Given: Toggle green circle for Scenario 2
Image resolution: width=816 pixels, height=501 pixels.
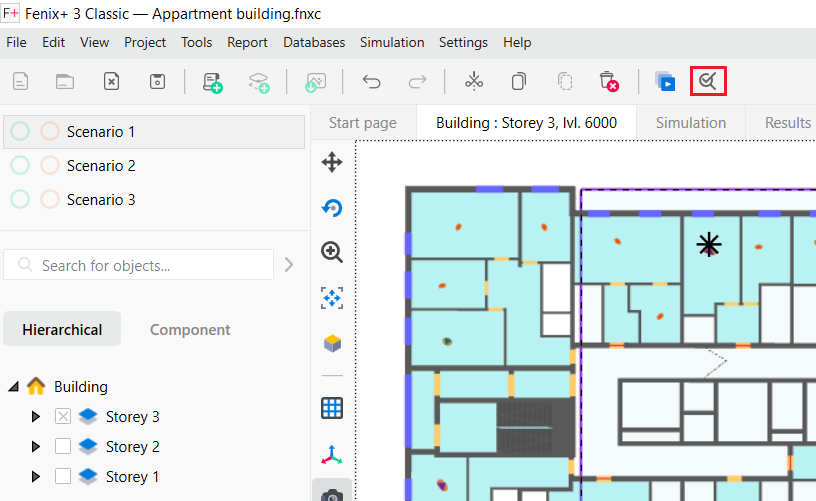Looking at the screenshot, I should 20,165.
